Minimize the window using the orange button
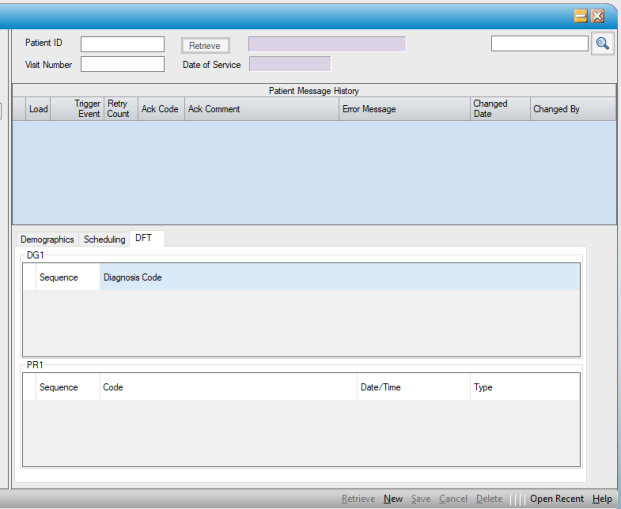This screenshot has width=621, height=509. pyautogui.click(x=580, y=16)
